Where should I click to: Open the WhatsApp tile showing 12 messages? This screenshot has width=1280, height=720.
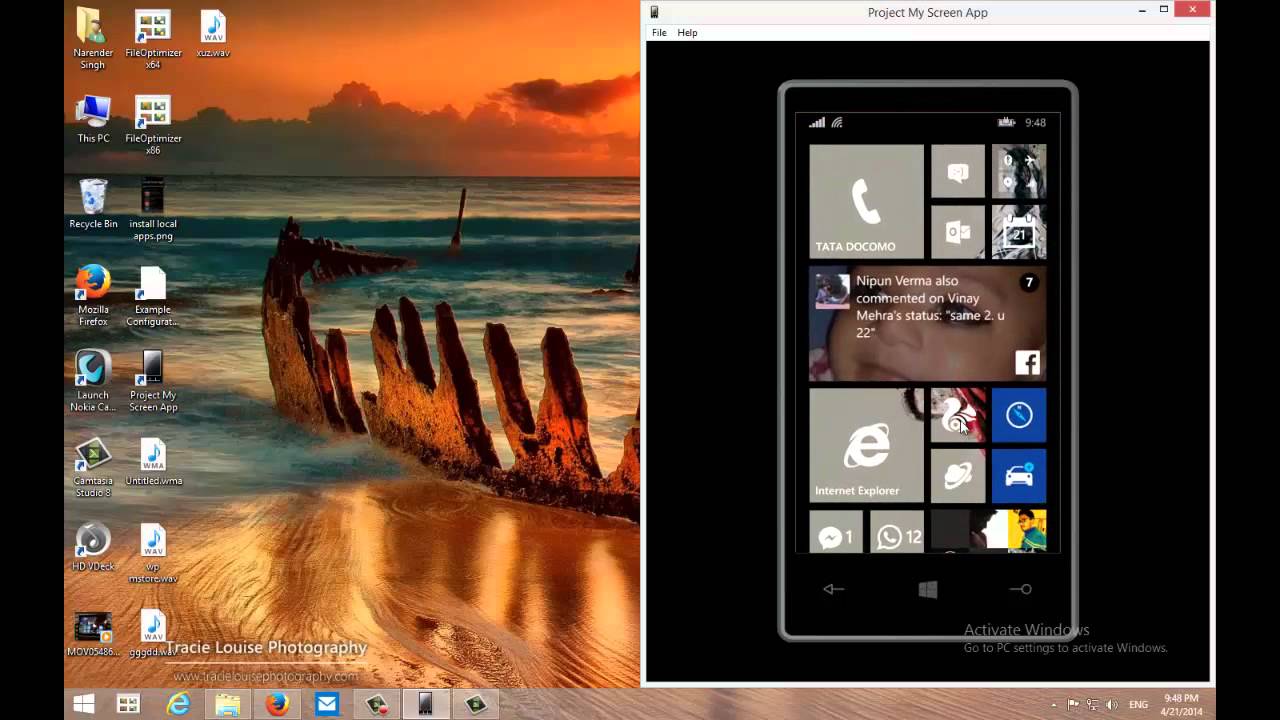tap(896, 536)
